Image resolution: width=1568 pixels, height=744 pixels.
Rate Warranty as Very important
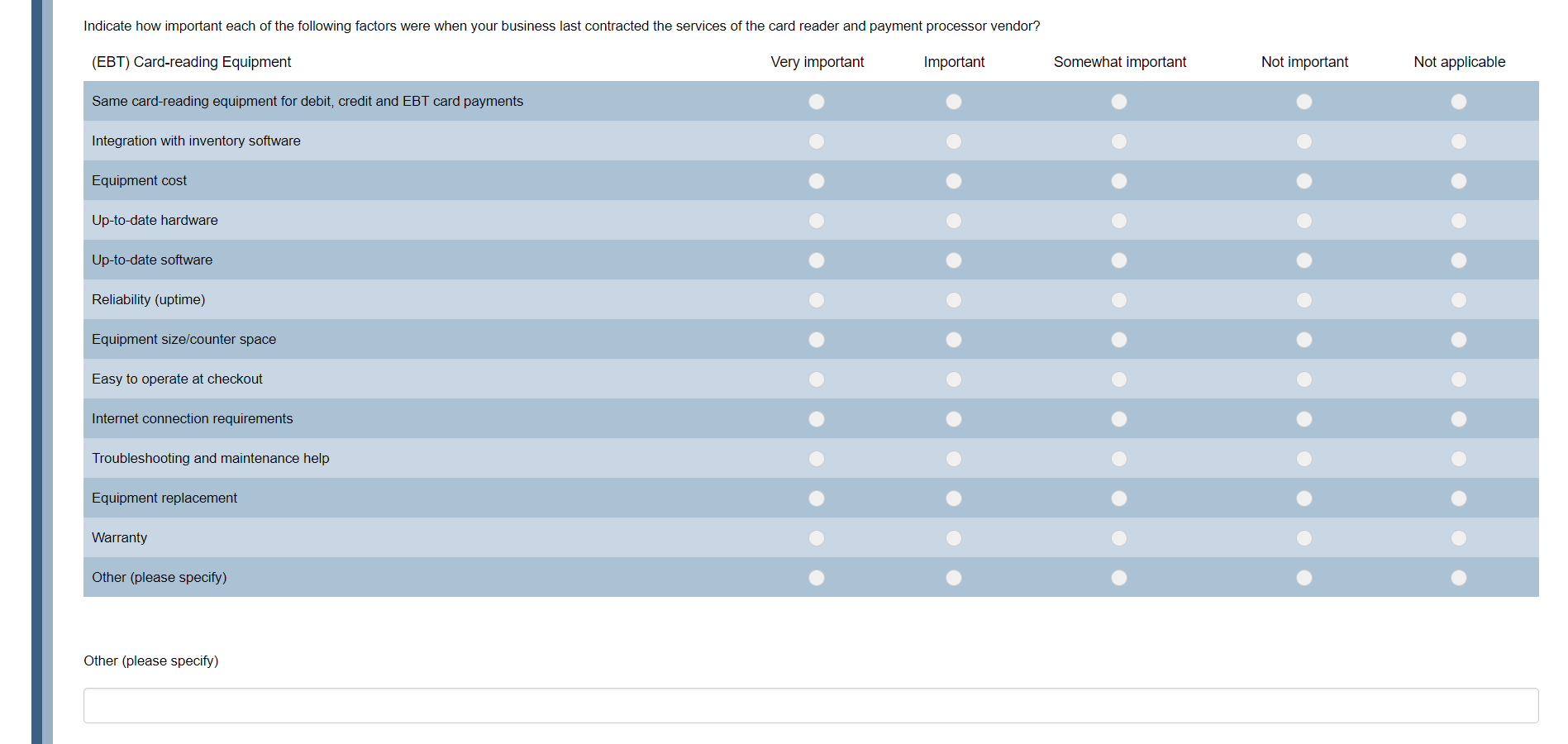(x=817, y=538)
